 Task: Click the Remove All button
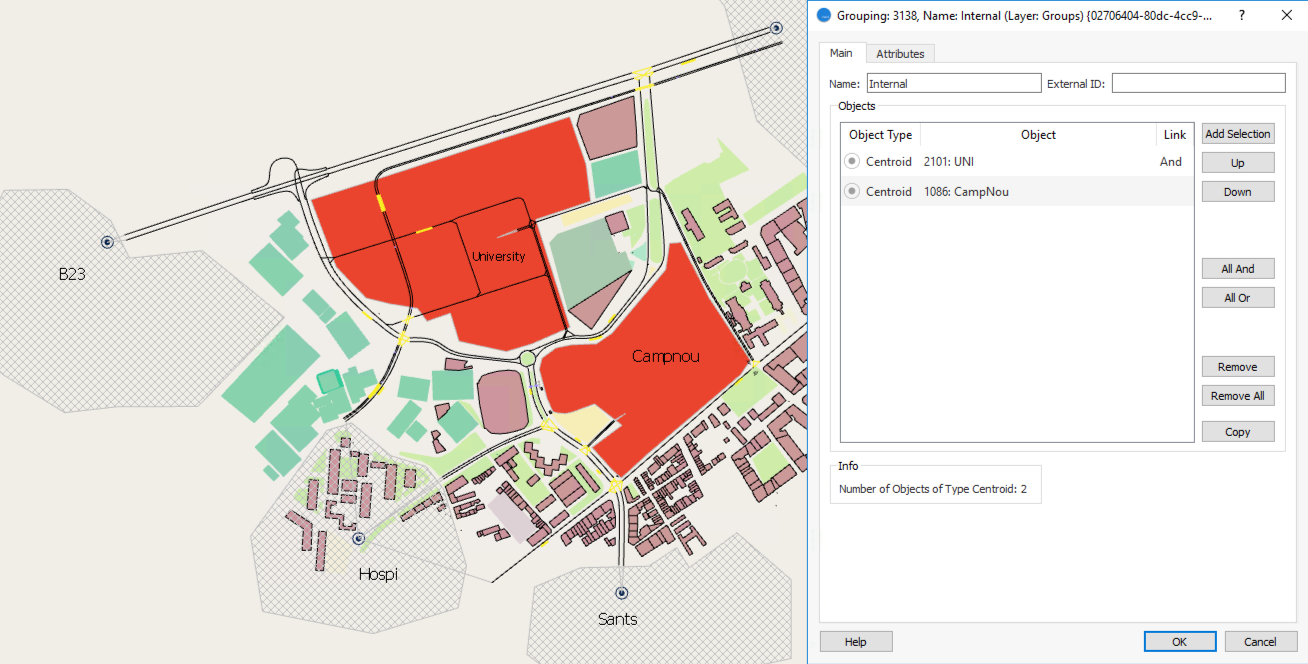[1237, 396]
